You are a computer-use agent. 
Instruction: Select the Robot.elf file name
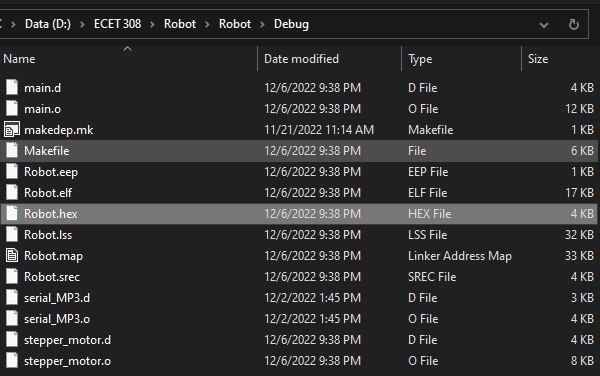click(x=48, y=193)
